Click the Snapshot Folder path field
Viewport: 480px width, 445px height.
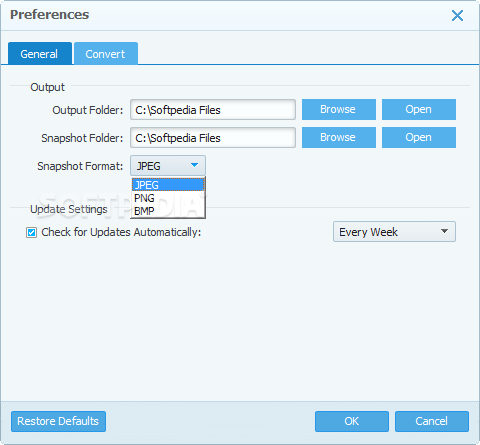pos(213,138)
